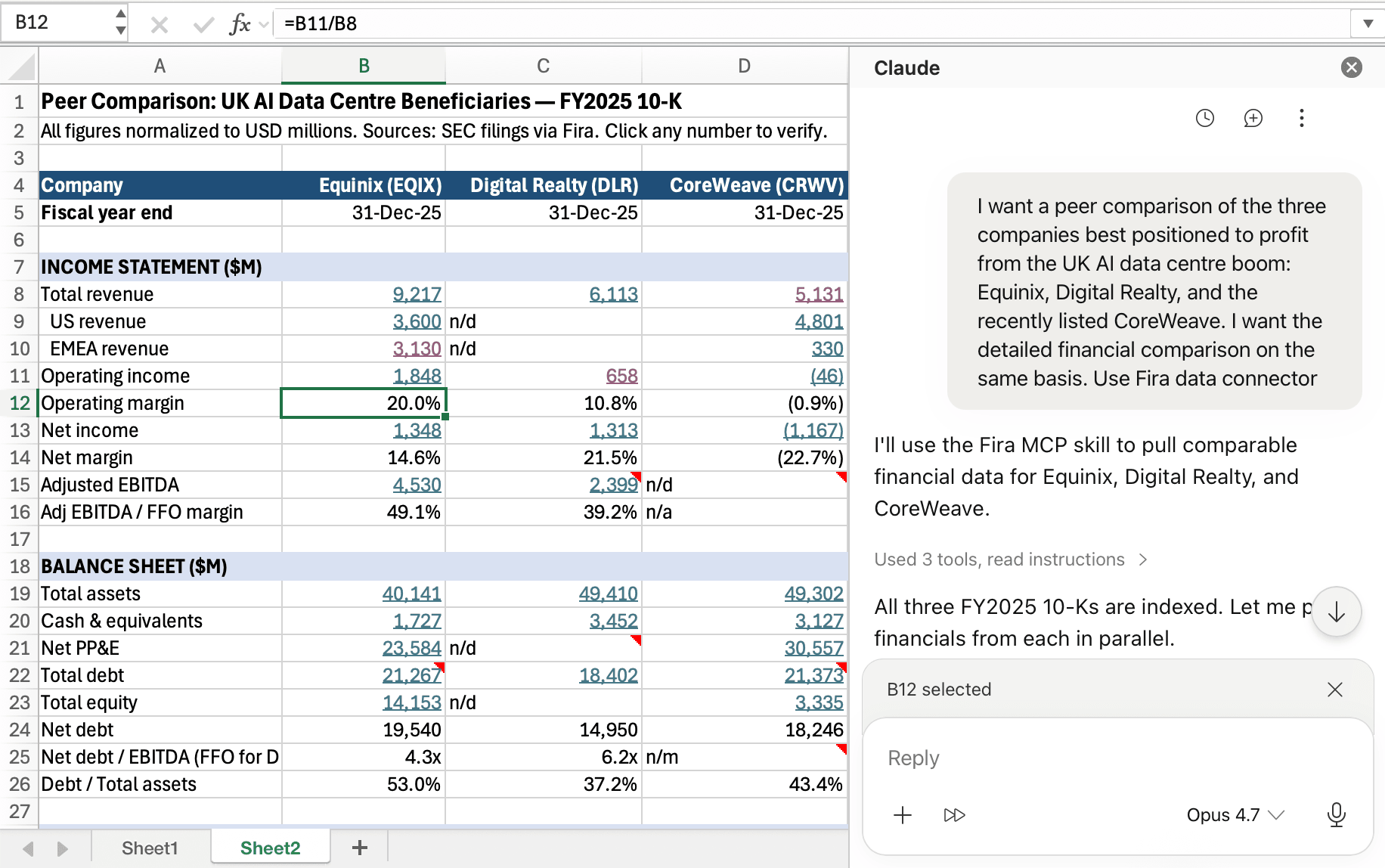The image size is (1385, 868).
Task: Click Digital Realty operating income 658
Action: (621, 376)
